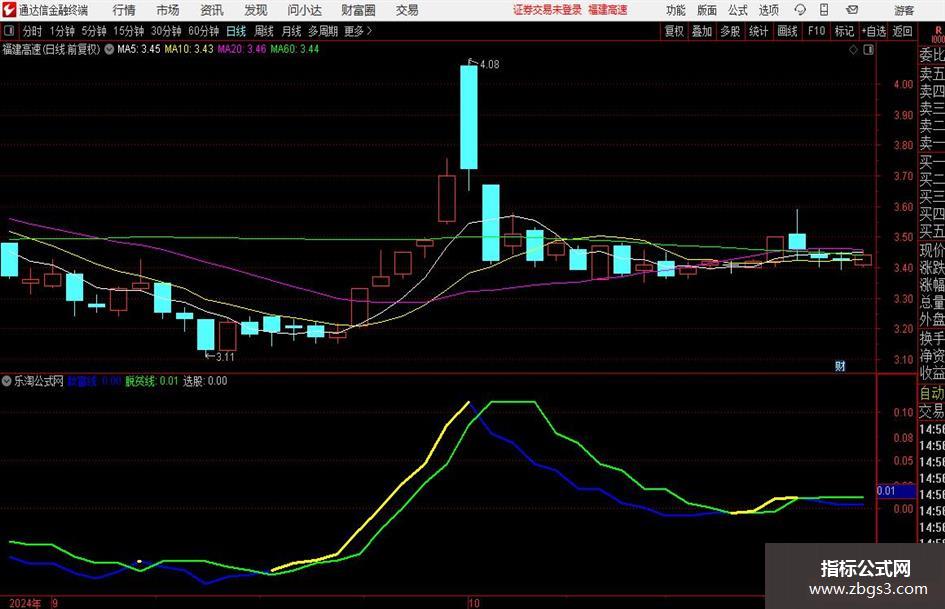Expand the 更多 period options
945x609 pixels.
(x=358, y=31)
